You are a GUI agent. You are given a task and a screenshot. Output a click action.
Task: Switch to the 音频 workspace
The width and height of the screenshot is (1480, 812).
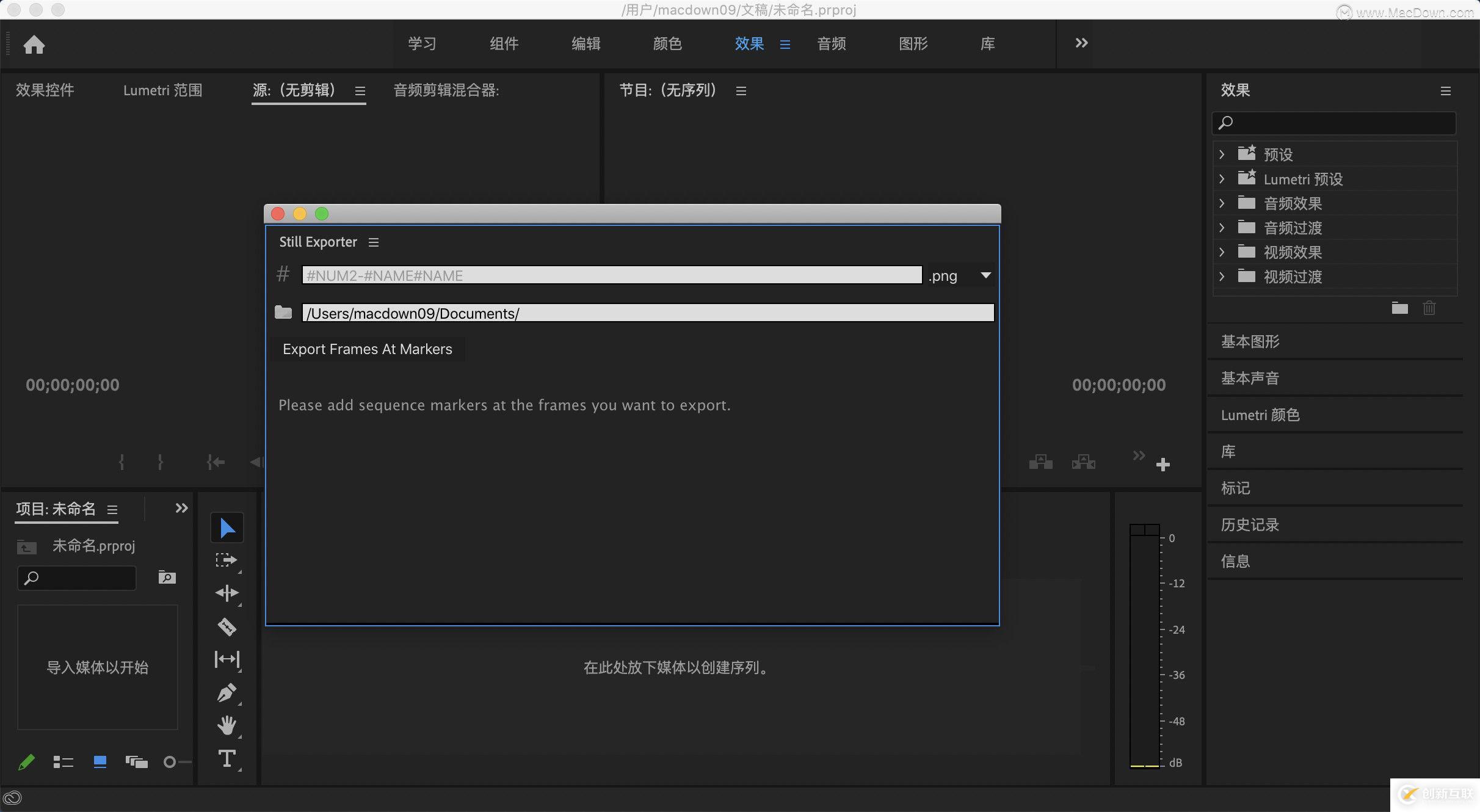coord(832,44)
